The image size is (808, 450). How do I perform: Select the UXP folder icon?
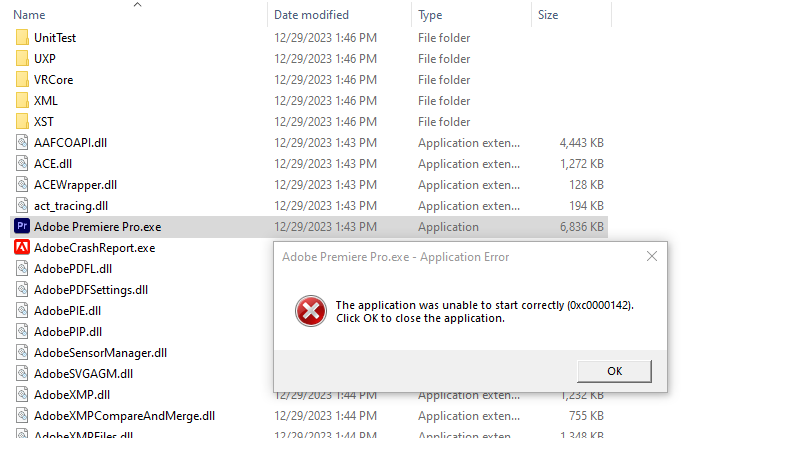[22, 59]
